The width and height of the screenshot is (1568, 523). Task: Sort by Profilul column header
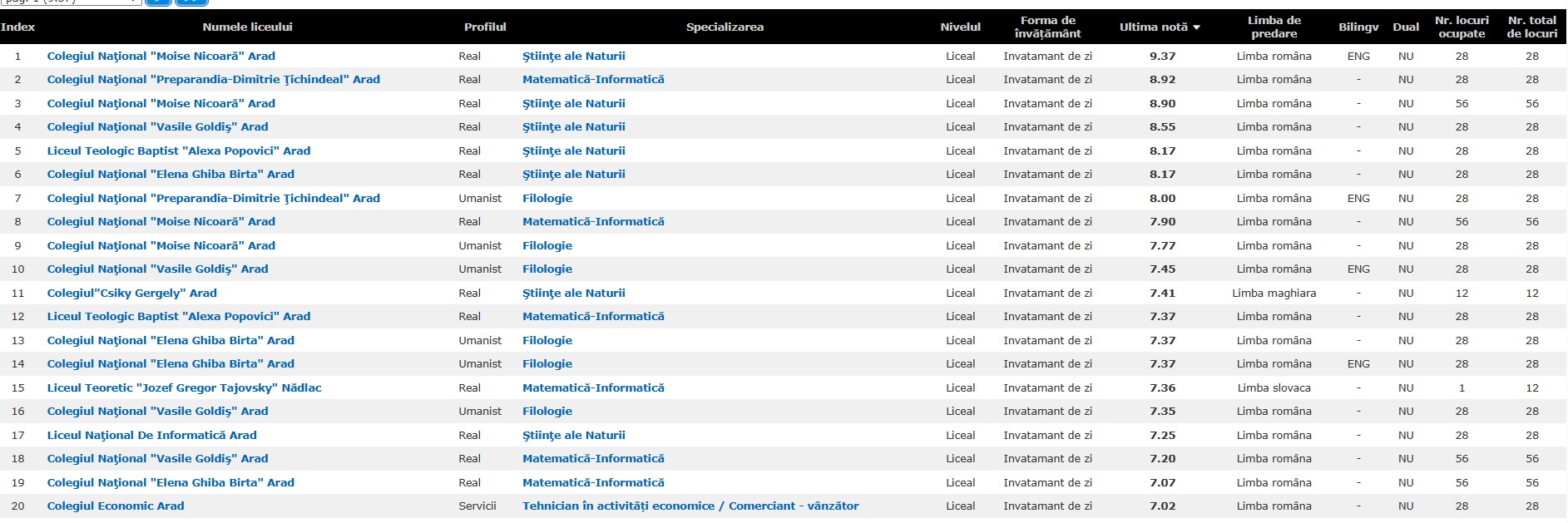tap(485, 27)
